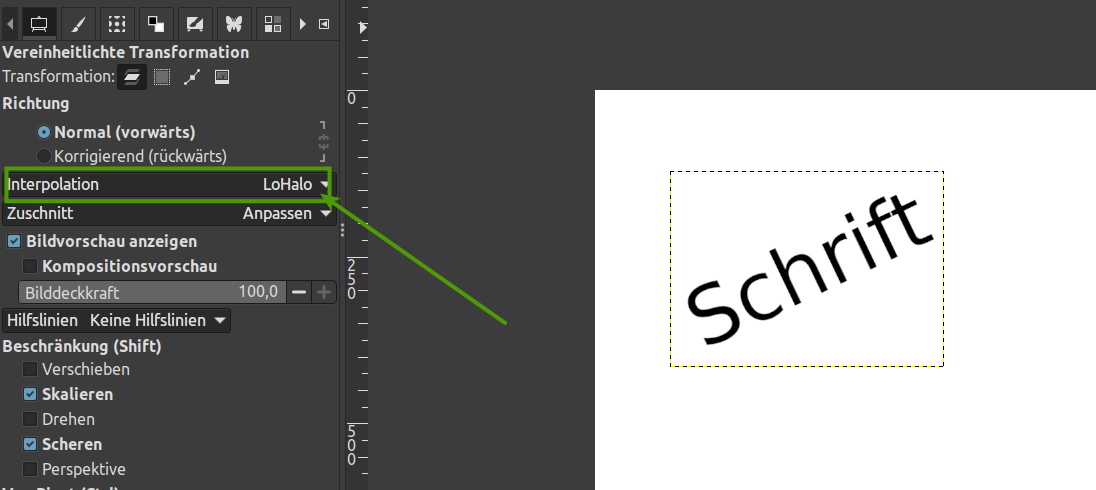The image size is (1096, 490).
Task: Click the chain link icon beside Richtung
Action: pos(323,142)
